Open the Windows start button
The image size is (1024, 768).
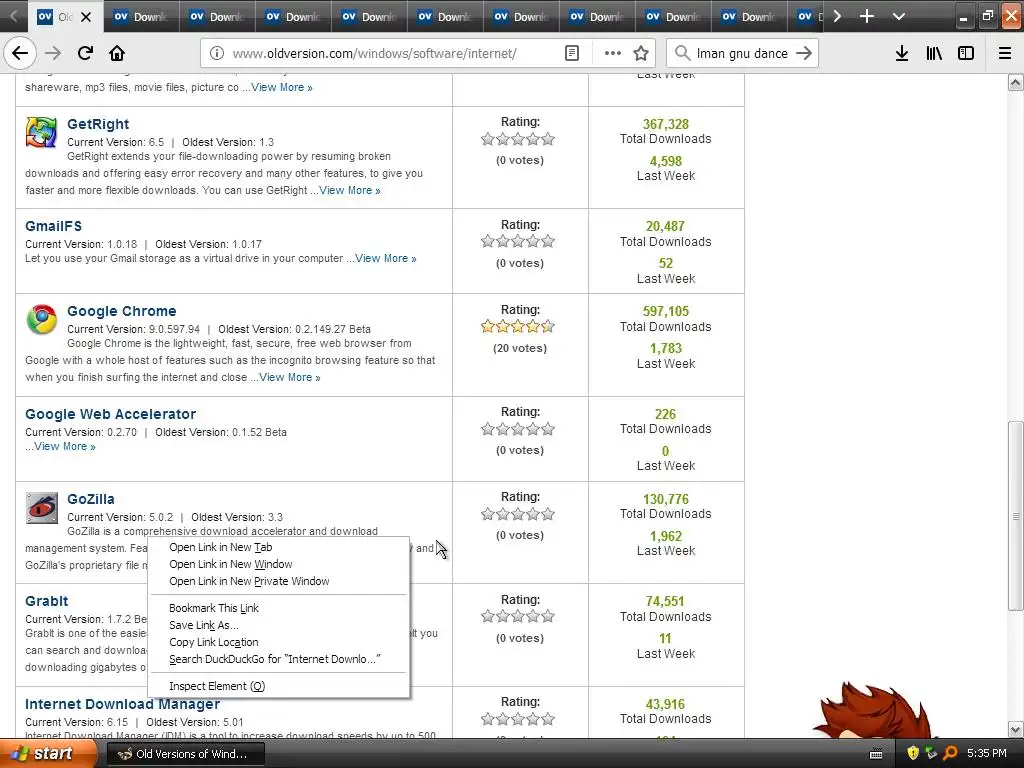(x=47, y=753)
